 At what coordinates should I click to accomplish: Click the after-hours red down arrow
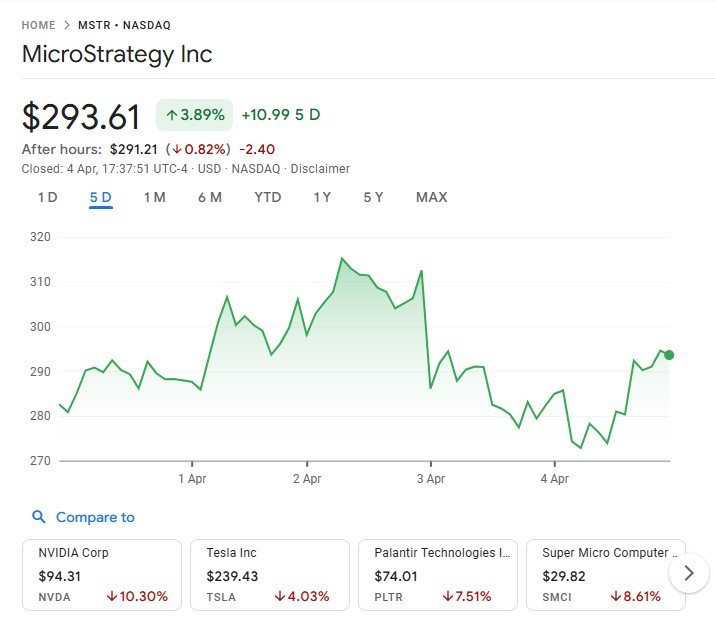pyautogui.click(x=177, y=149)
